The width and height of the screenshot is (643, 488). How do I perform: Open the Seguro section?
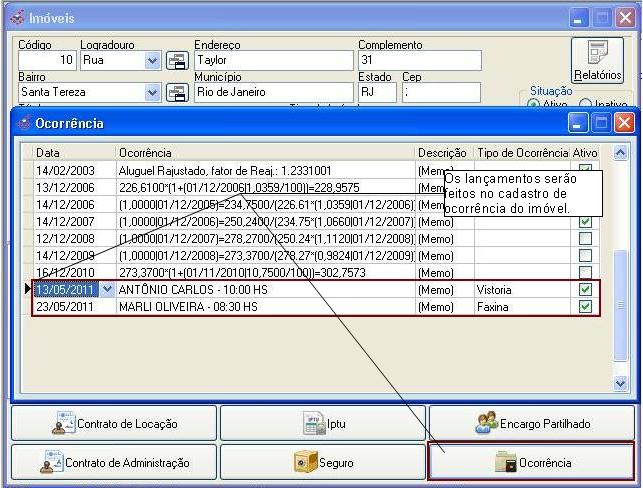click(321, 463)
